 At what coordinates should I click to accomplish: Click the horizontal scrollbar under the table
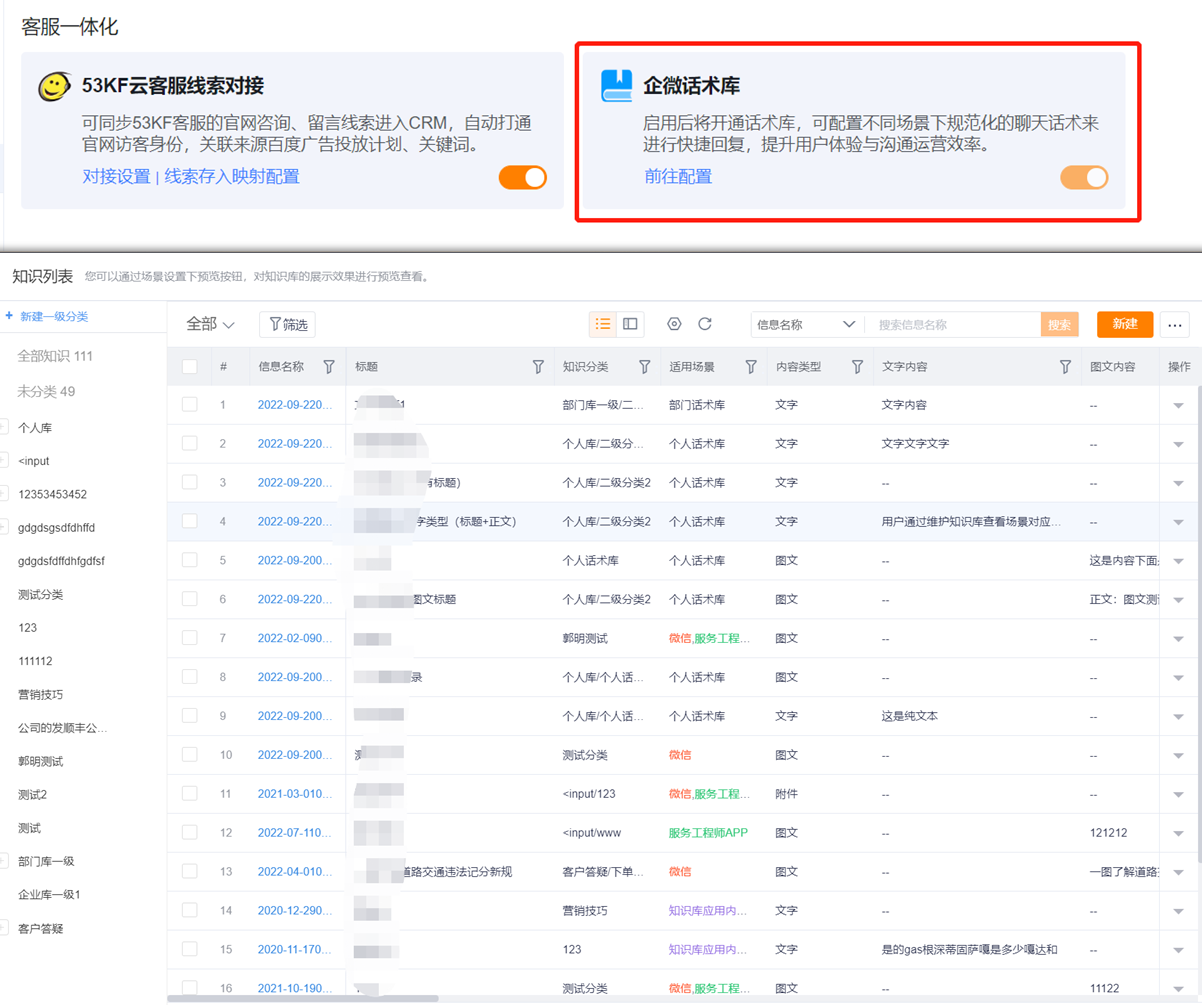pyautogui.click(x=303, y=998)
